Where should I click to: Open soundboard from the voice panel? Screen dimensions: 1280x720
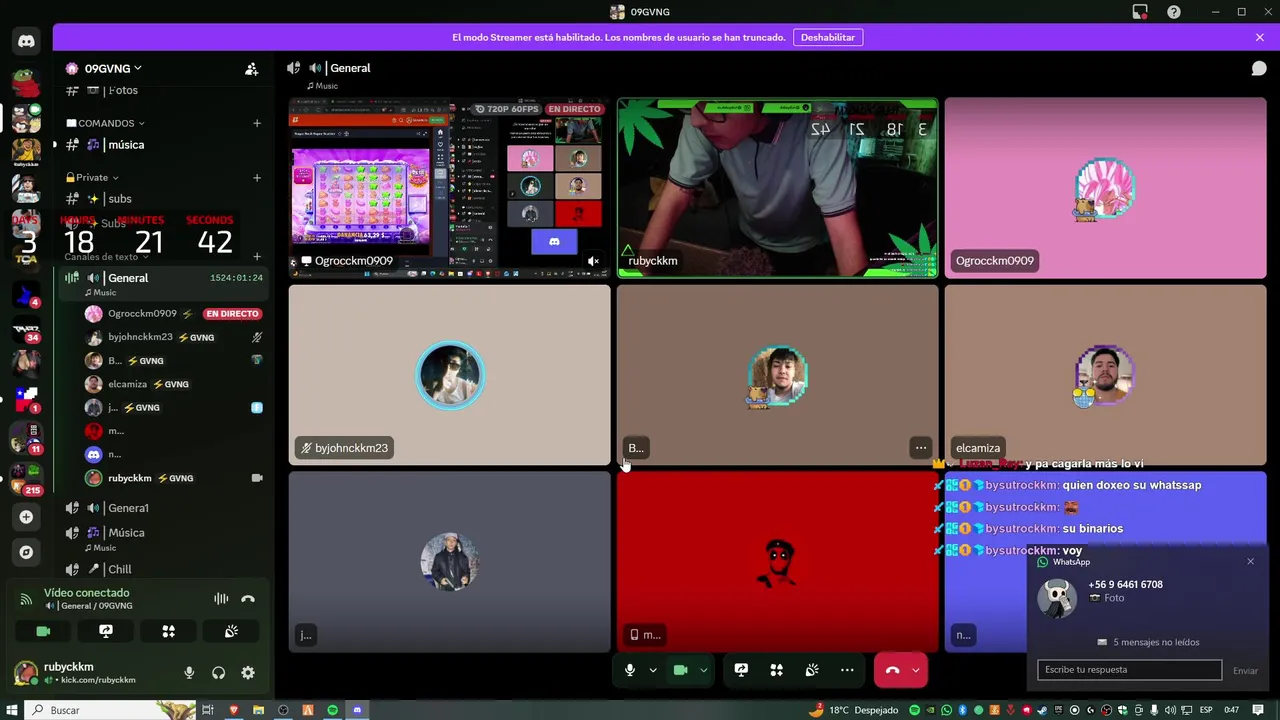click(231, 631)
